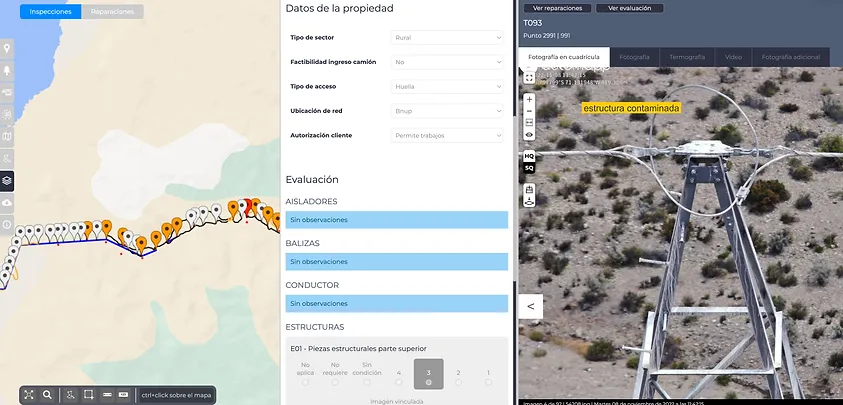
Task: Click CONDUCTOR 'Sin observaciones' bar
Action: (x=397, y=303)
